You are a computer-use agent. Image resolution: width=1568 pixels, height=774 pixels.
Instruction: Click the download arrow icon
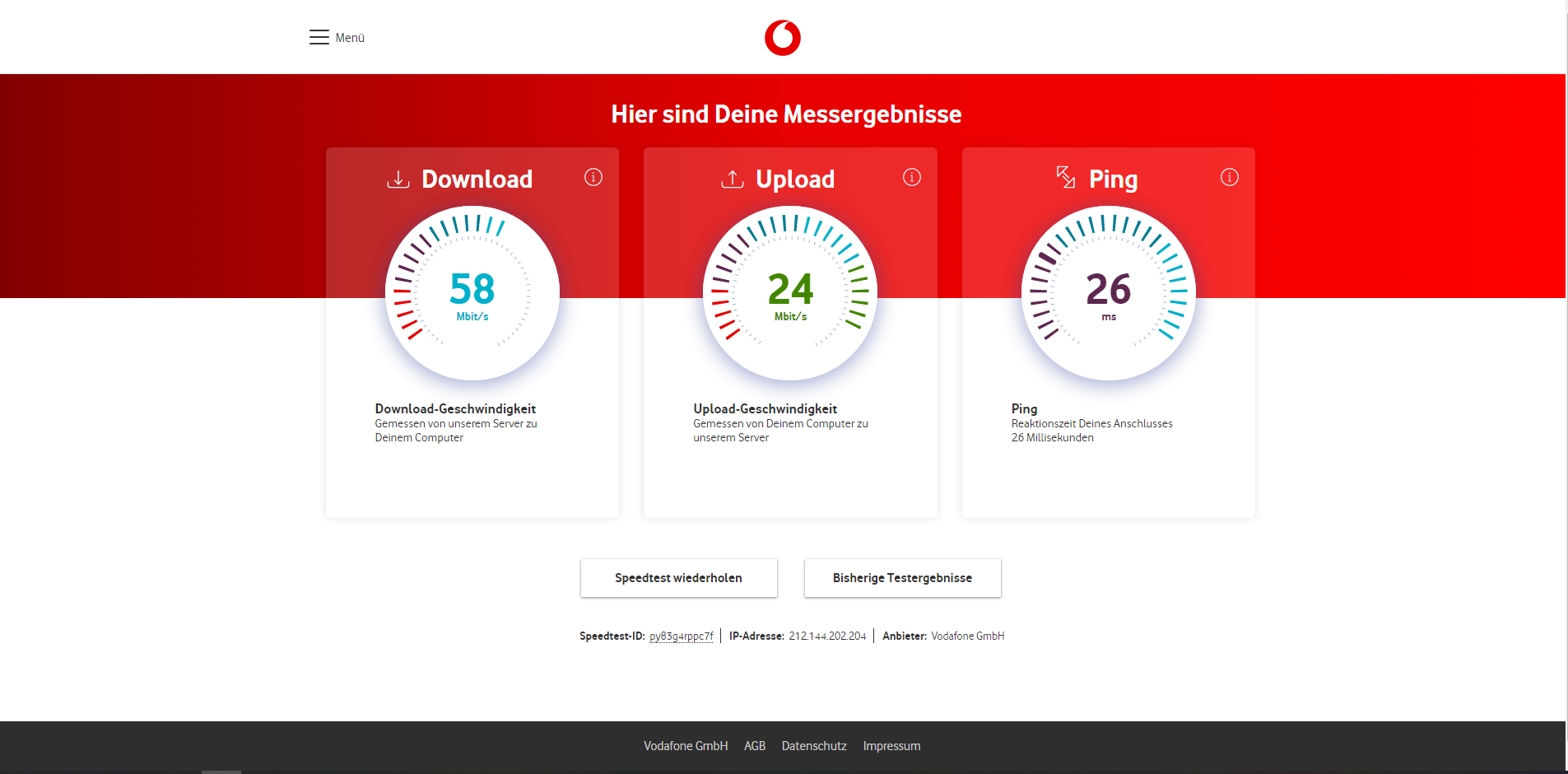pos(398,179)
